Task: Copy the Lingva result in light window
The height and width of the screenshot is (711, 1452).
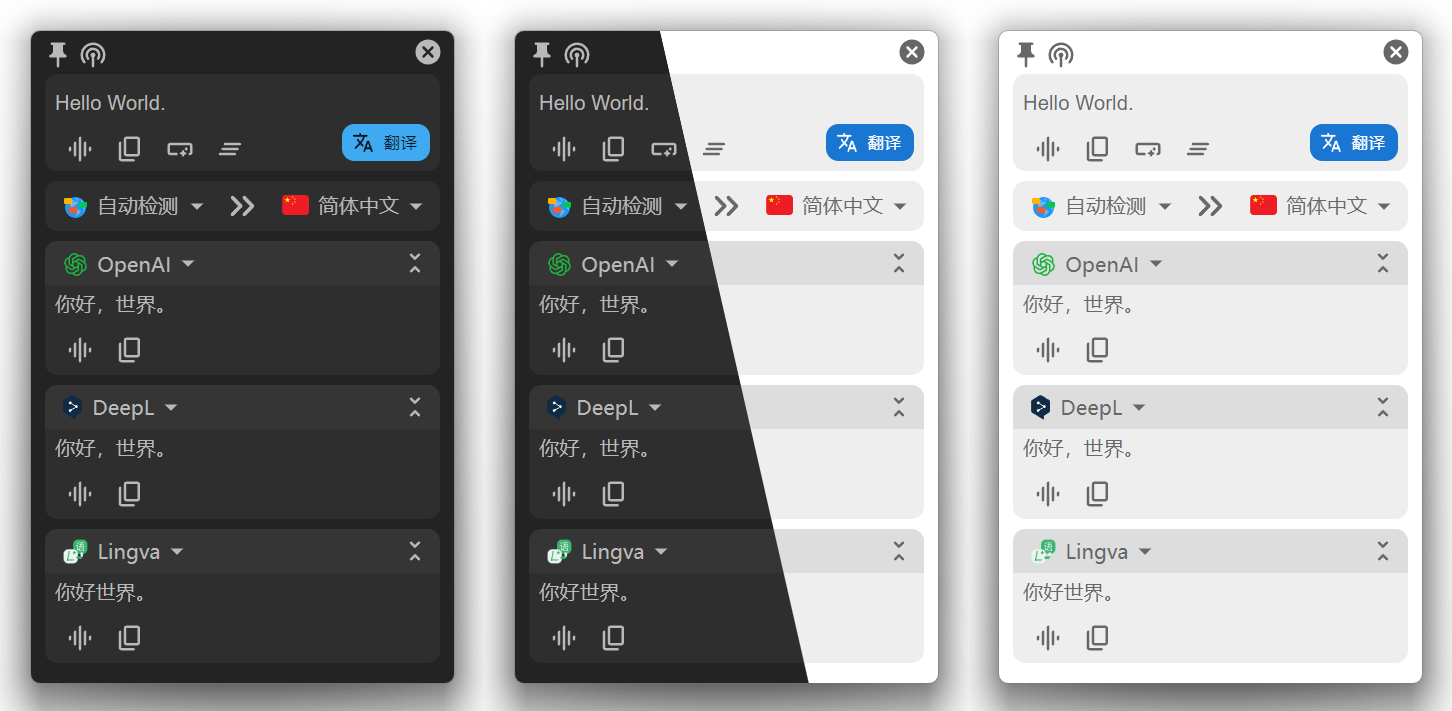Action: [1098, 637]
